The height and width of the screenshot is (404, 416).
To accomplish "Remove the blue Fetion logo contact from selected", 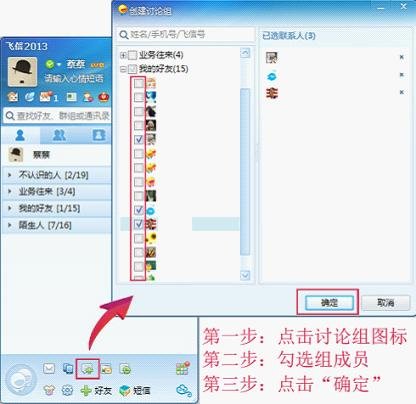I will point(402,75).
